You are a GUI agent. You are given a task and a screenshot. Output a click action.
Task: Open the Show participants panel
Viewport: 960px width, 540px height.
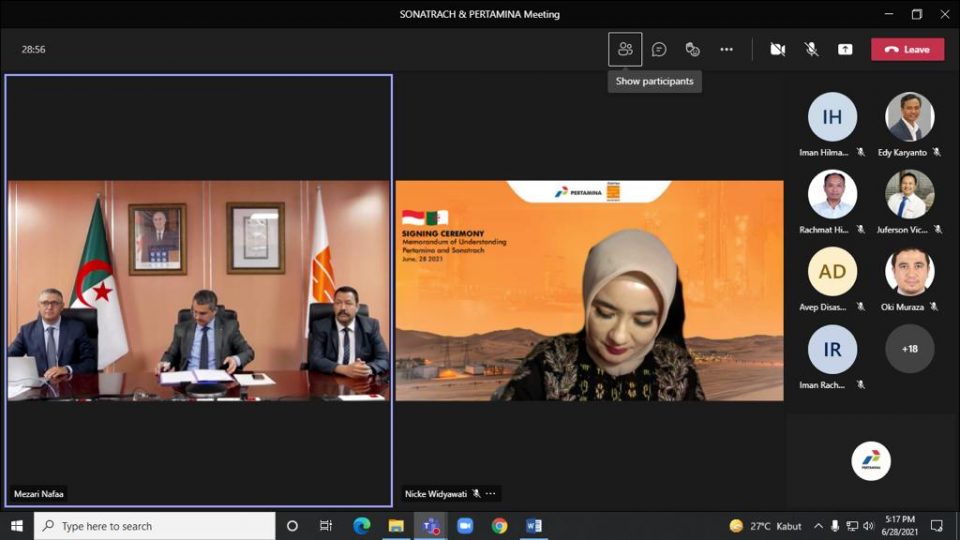pyautogui.click(x=625, y=49)
